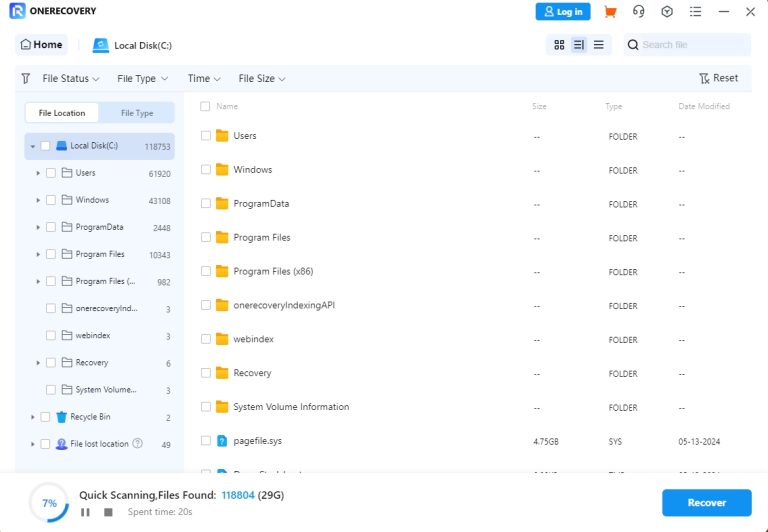Click in the Search file field
The height and width of the screenshot is (532, 768).
coord(692,45)
